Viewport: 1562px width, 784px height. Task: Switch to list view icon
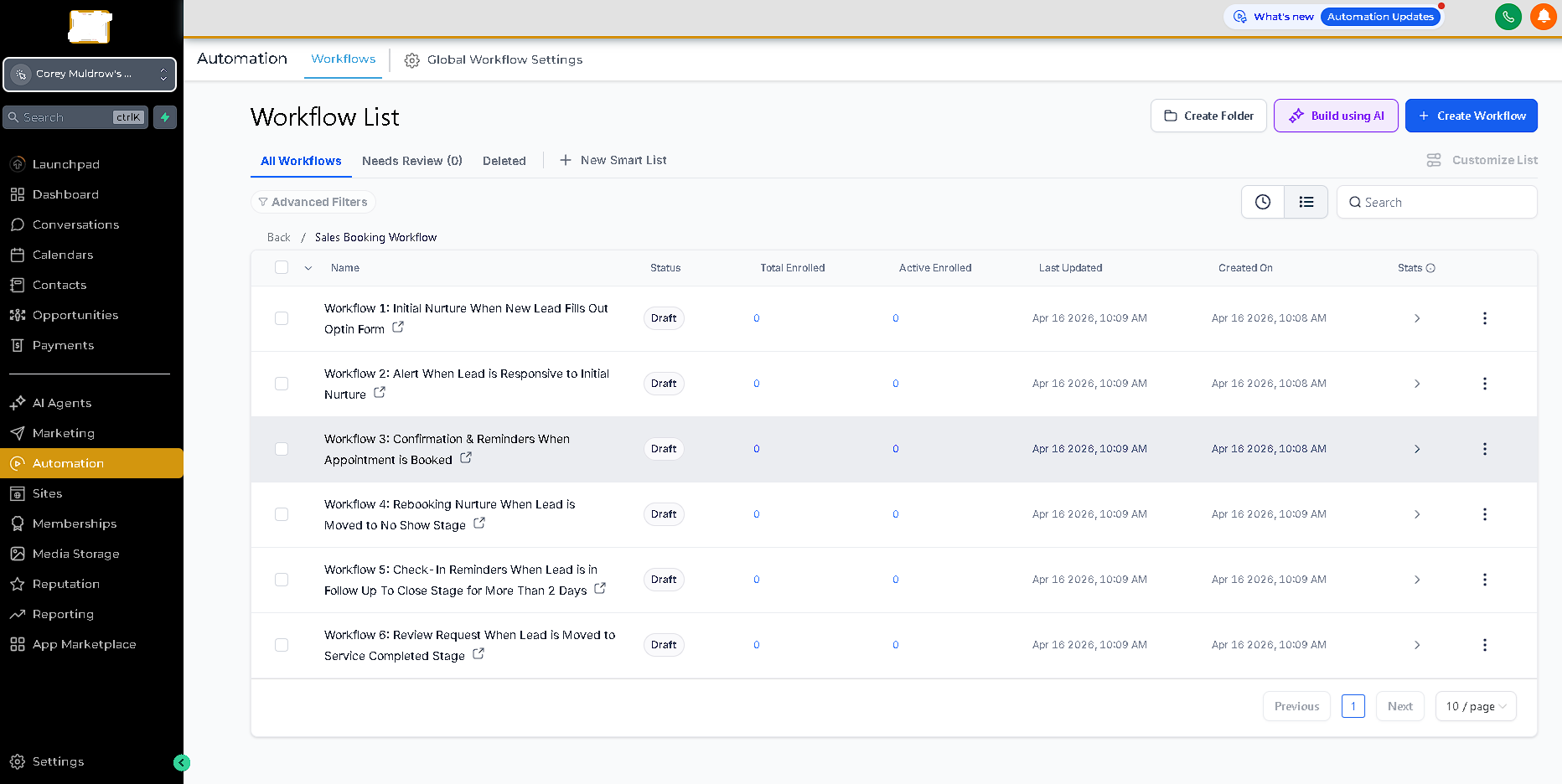pos(1306,202)
